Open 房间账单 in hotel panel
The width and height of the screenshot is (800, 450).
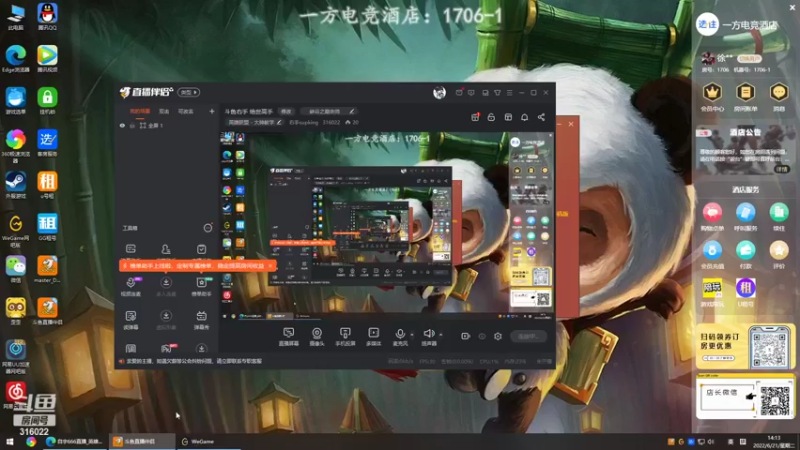(745, 97)
